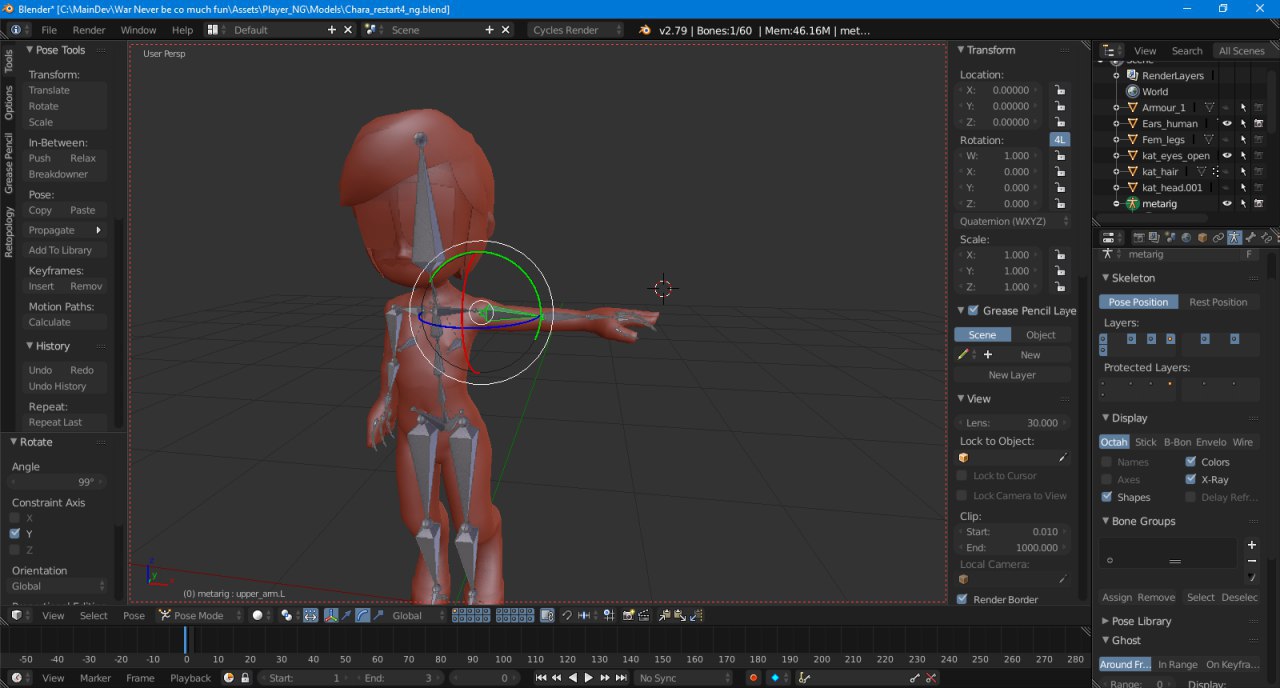The width and height of the screenshot is (1280, 688).
Task: Click the Rest Position button
Action: 1217,302
